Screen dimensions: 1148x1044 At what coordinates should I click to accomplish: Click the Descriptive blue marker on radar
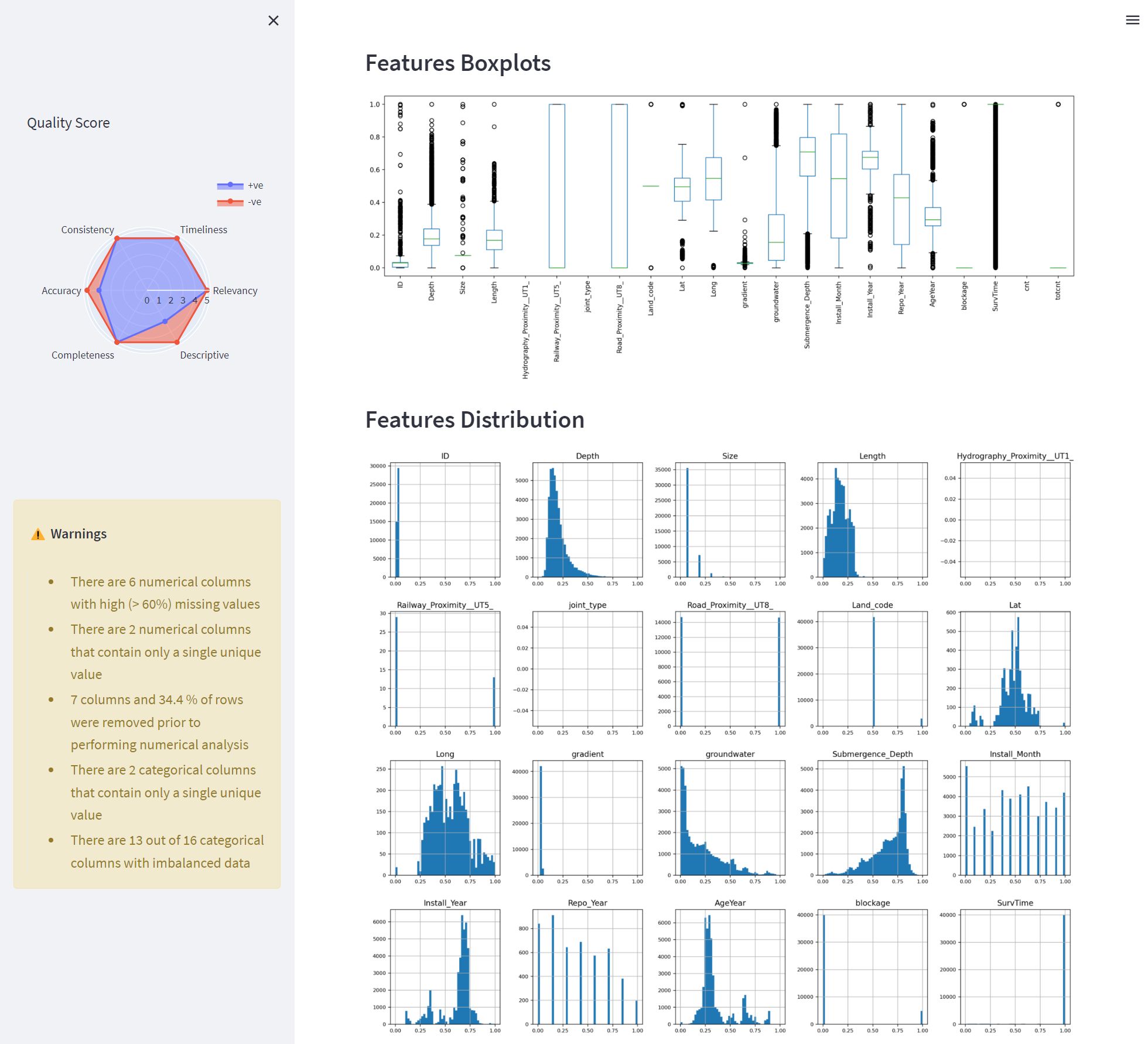point(165,321)
